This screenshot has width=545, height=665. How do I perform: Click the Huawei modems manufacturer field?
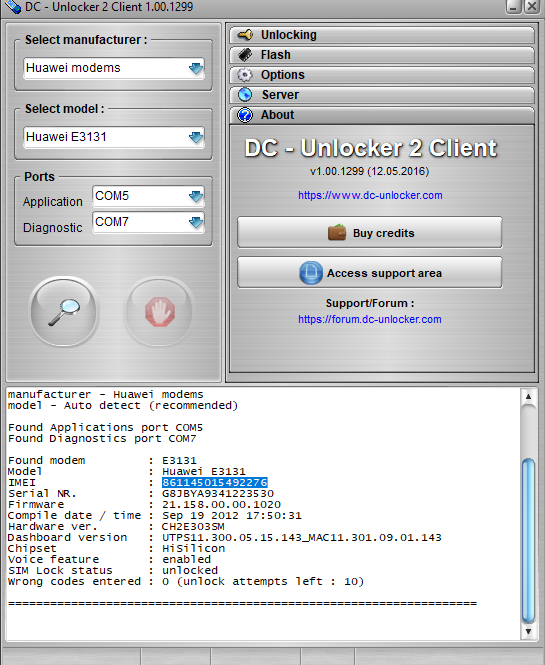[114, 68]
